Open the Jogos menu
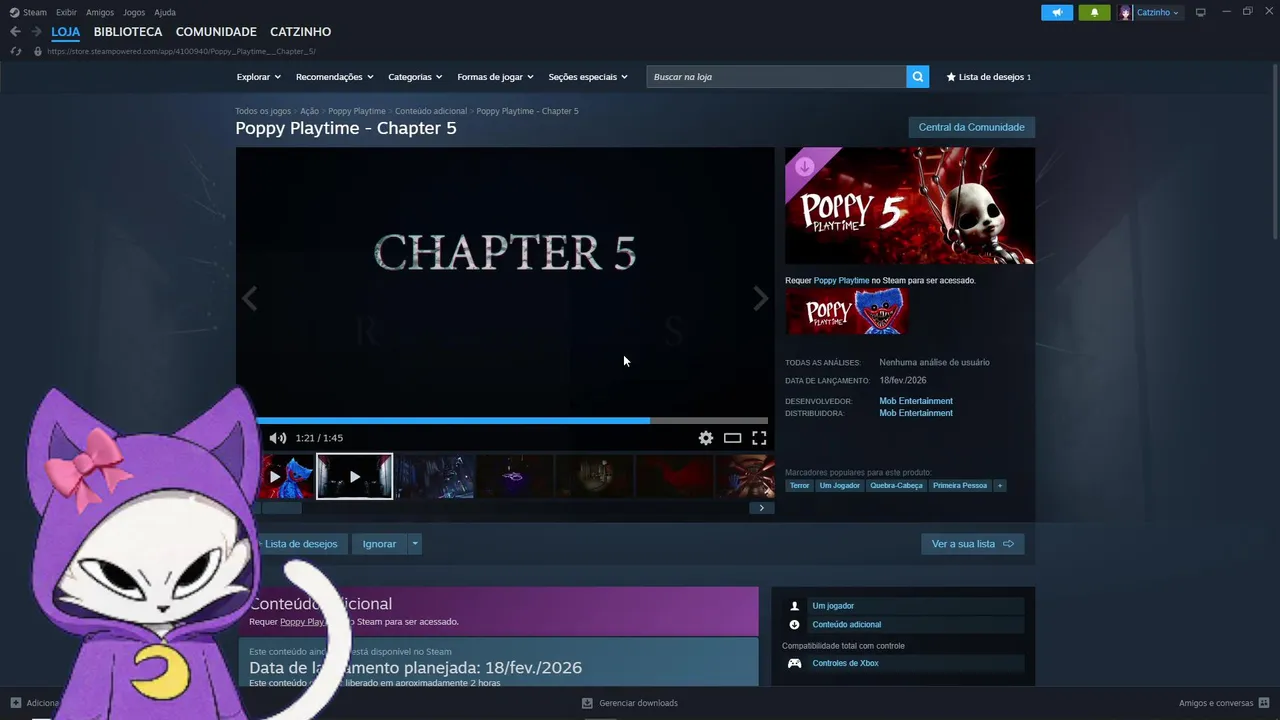1280x720 pixels. [x=134, y=12]
